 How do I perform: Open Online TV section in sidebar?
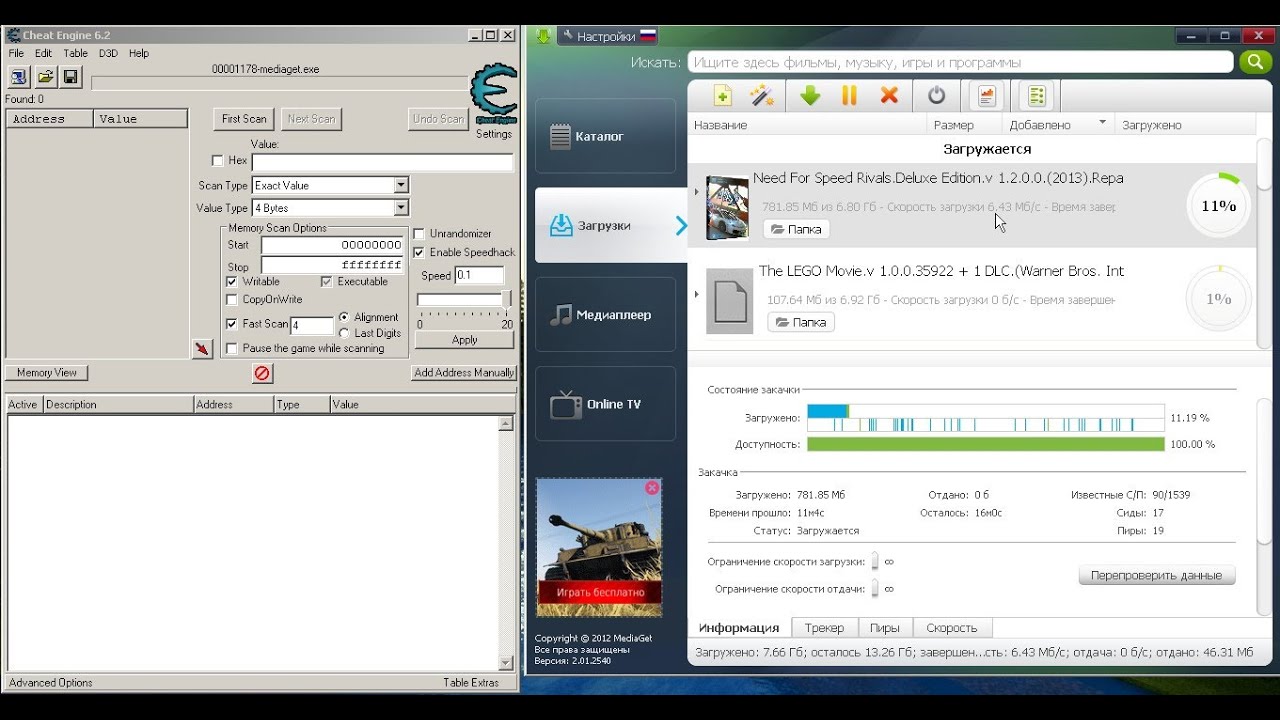tap(605, 404)
